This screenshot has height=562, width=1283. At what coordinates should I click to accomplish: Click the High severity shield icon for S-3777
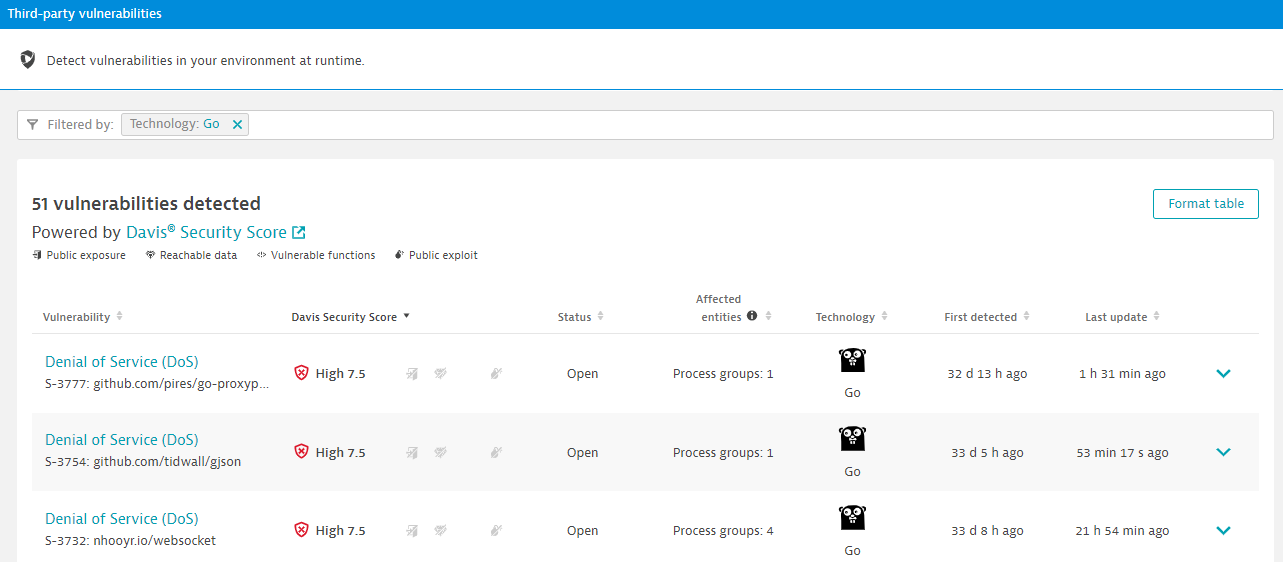point(301,373)
